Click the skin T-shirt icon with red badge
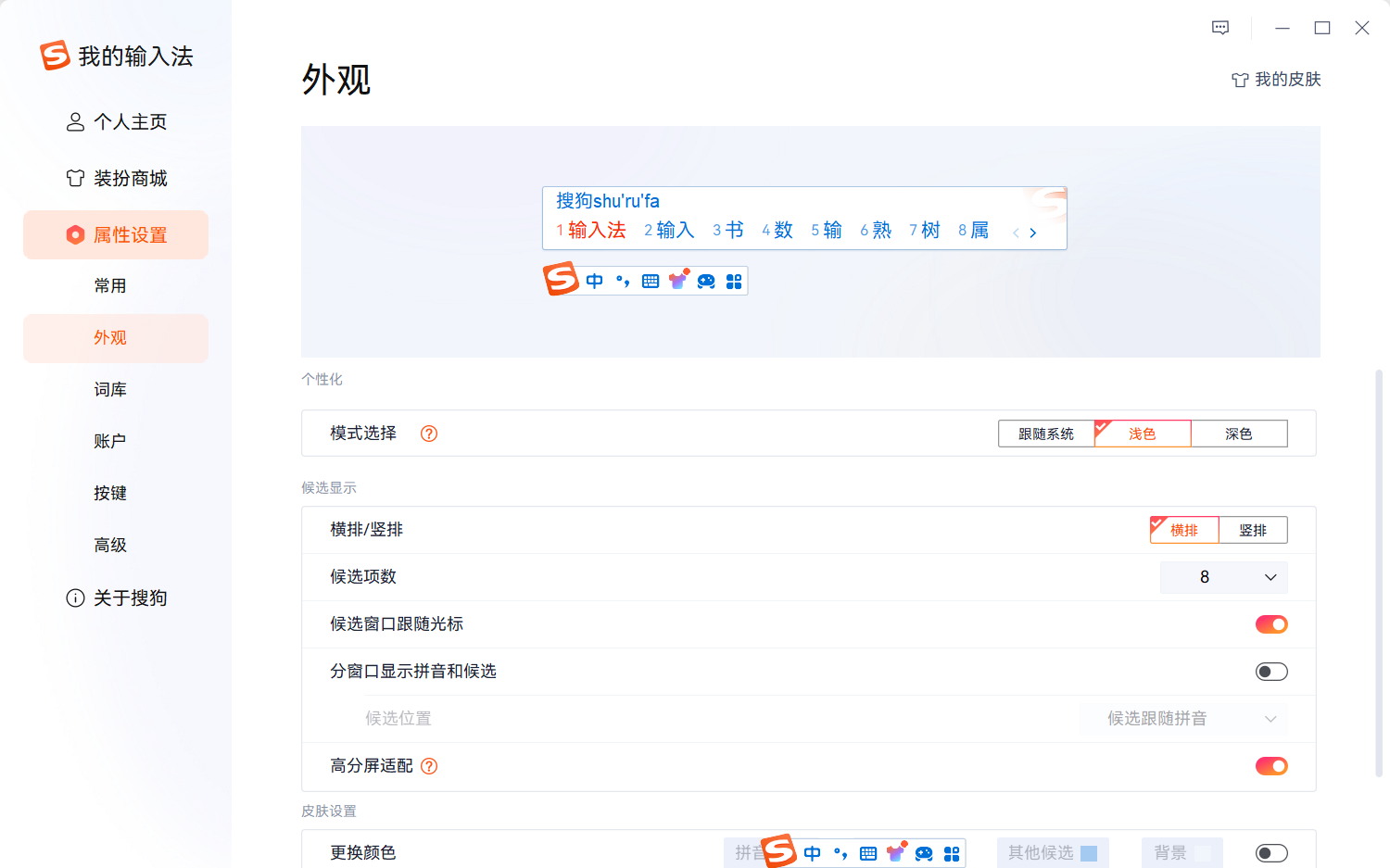 pos(678,280)
